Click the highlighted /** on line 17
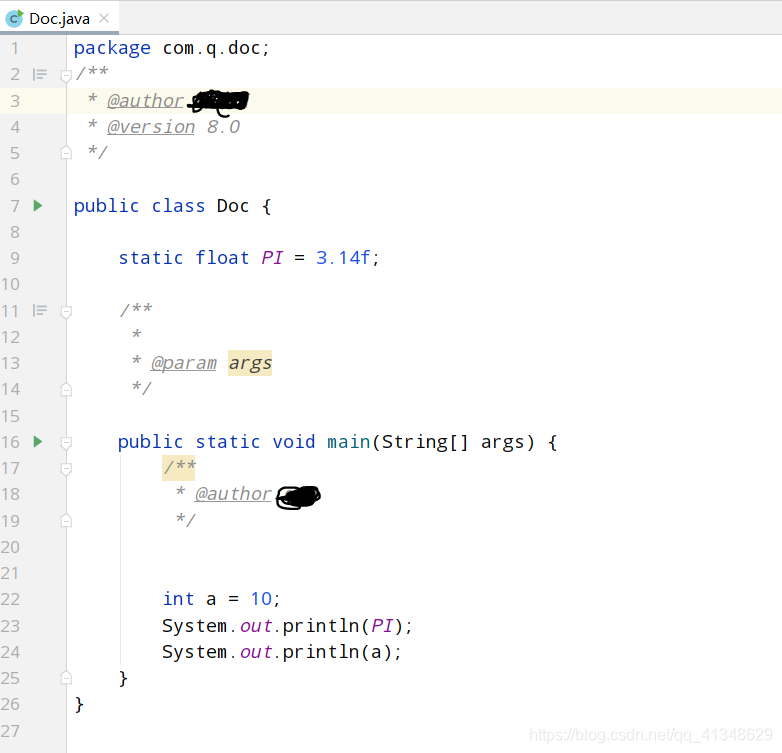Viewport: 782px width, 753px height. [x=179, y=468]
